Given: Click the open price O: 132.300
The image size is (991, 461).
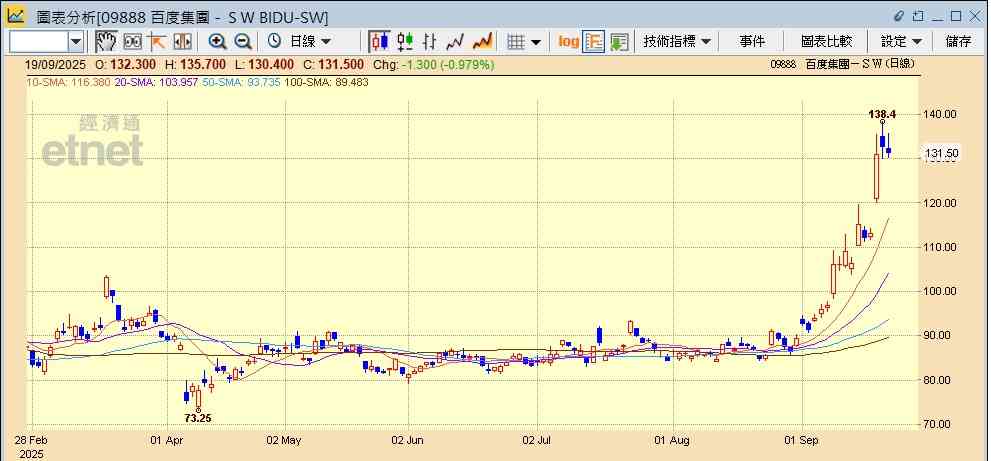Looking at the screenshot, I should click(126, 65).
